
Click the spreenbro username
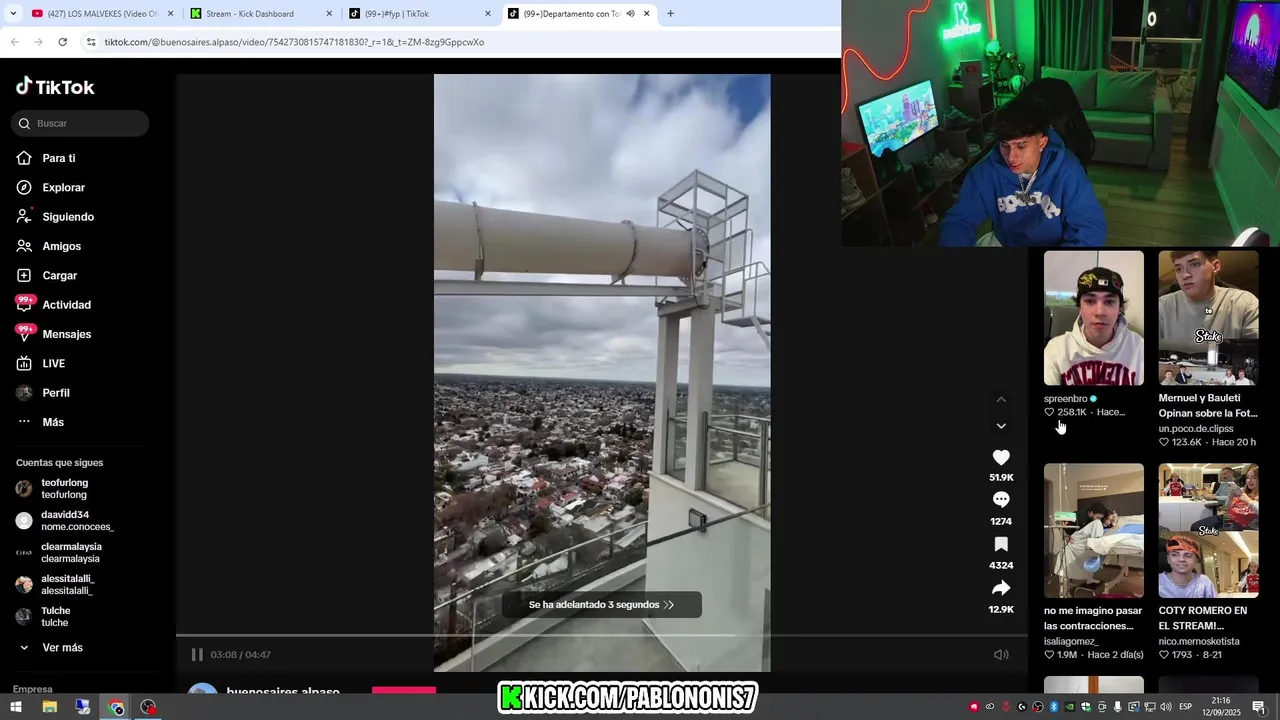[1066, 399]
